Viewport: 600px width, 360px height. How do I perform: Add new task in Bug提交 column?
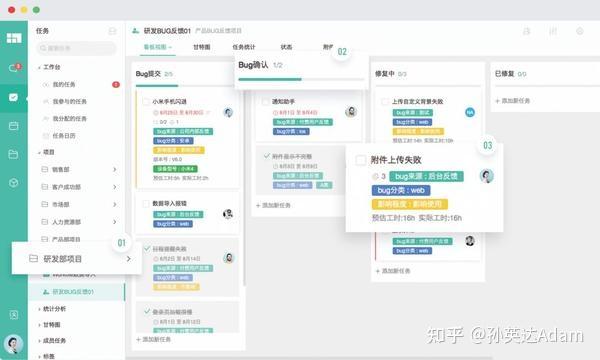153,339
